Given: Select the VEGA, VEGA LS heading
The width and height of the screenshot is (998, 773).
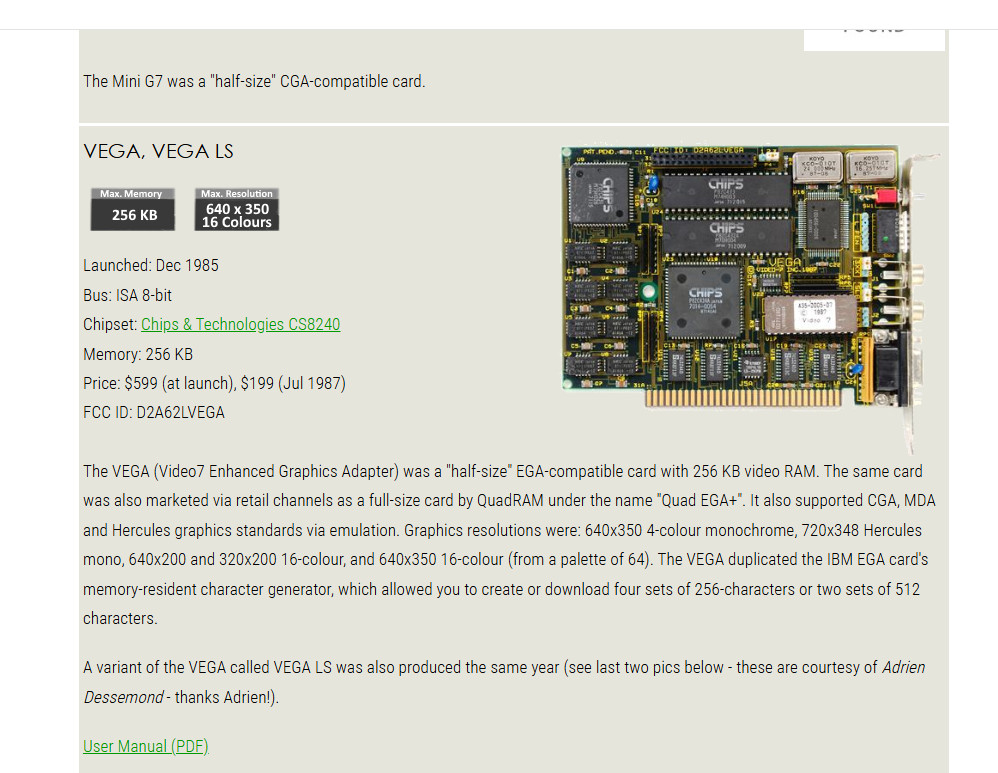Looking at the screenshot, I should point(158,152).
